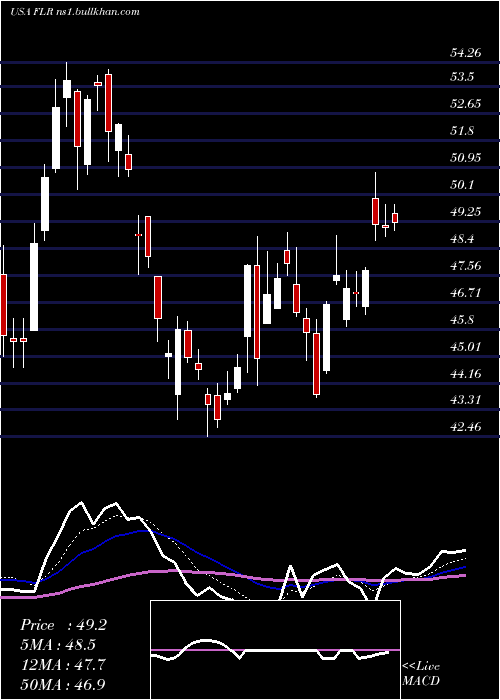Click the red candlestick just below 50.1
500x700 pixels.
(375, 212)
